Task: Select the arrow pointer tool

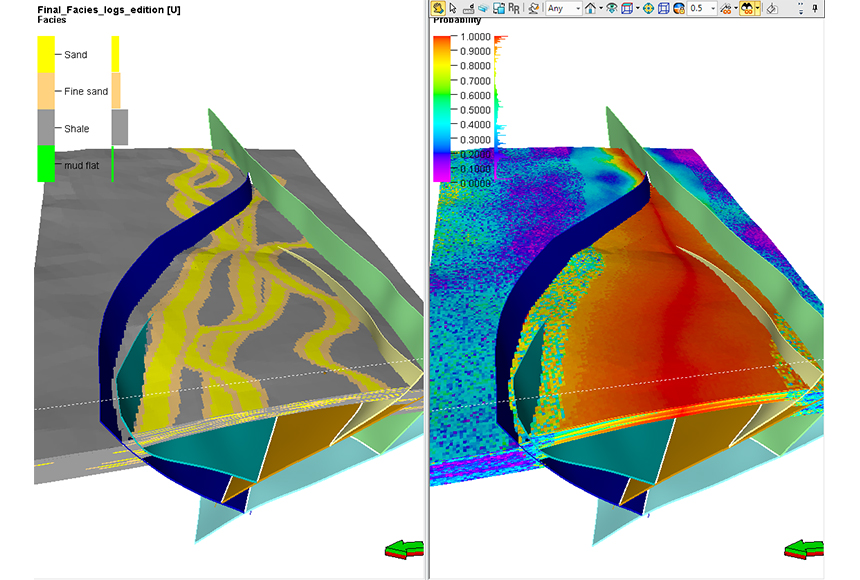Action: (453, 8)
